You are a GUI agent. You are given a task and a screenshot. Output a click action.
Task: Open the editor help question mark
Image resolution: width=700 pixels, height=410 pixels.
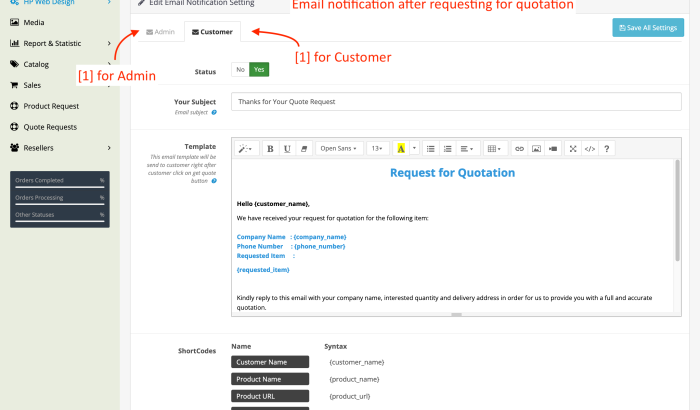point(607,149)
